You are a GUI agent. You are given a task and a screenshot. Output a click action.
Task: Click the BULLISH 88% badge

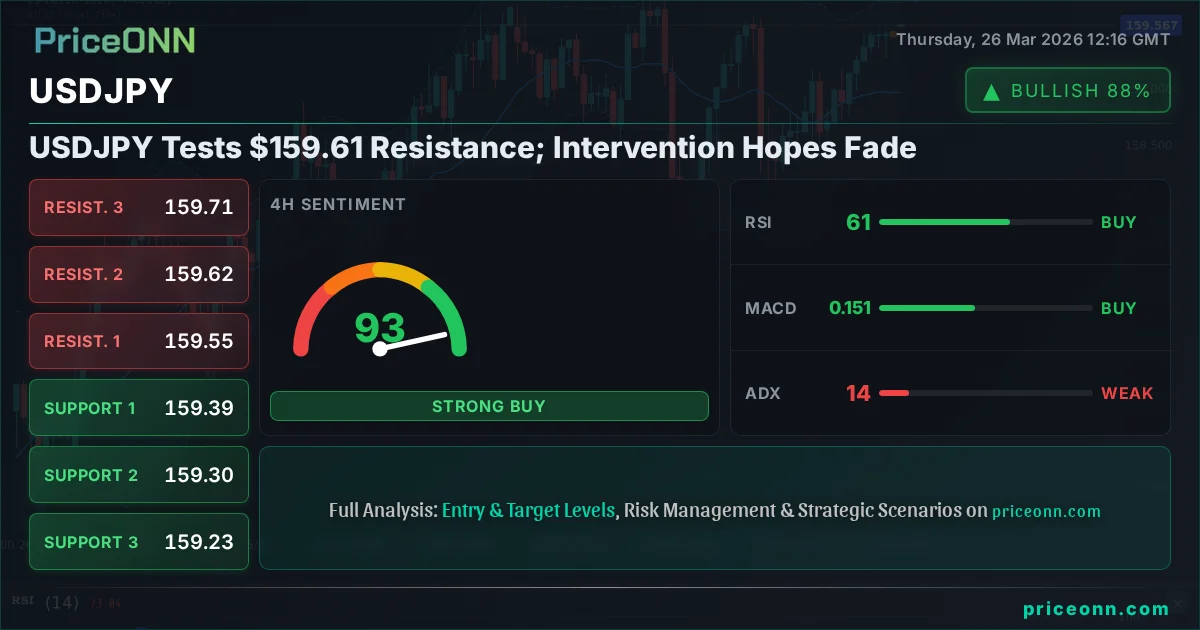1067,91
